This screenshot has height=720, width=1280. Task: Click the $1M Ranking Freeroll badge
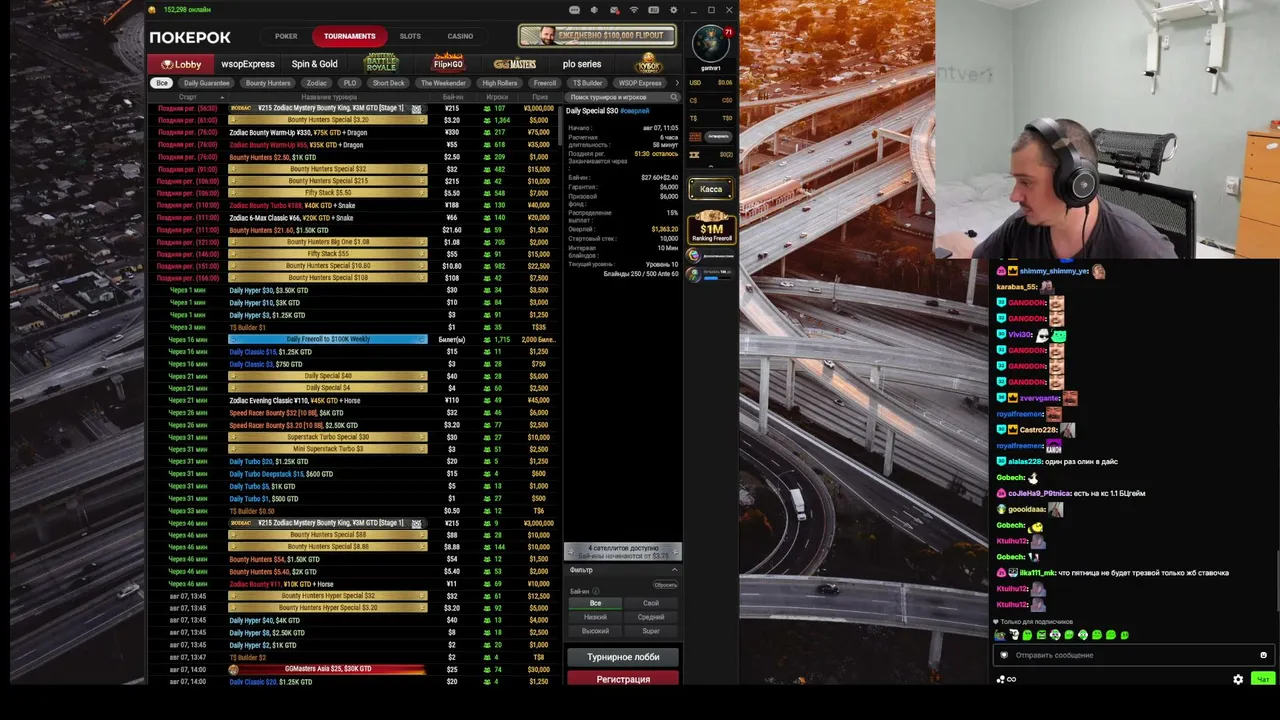[711, 226]
